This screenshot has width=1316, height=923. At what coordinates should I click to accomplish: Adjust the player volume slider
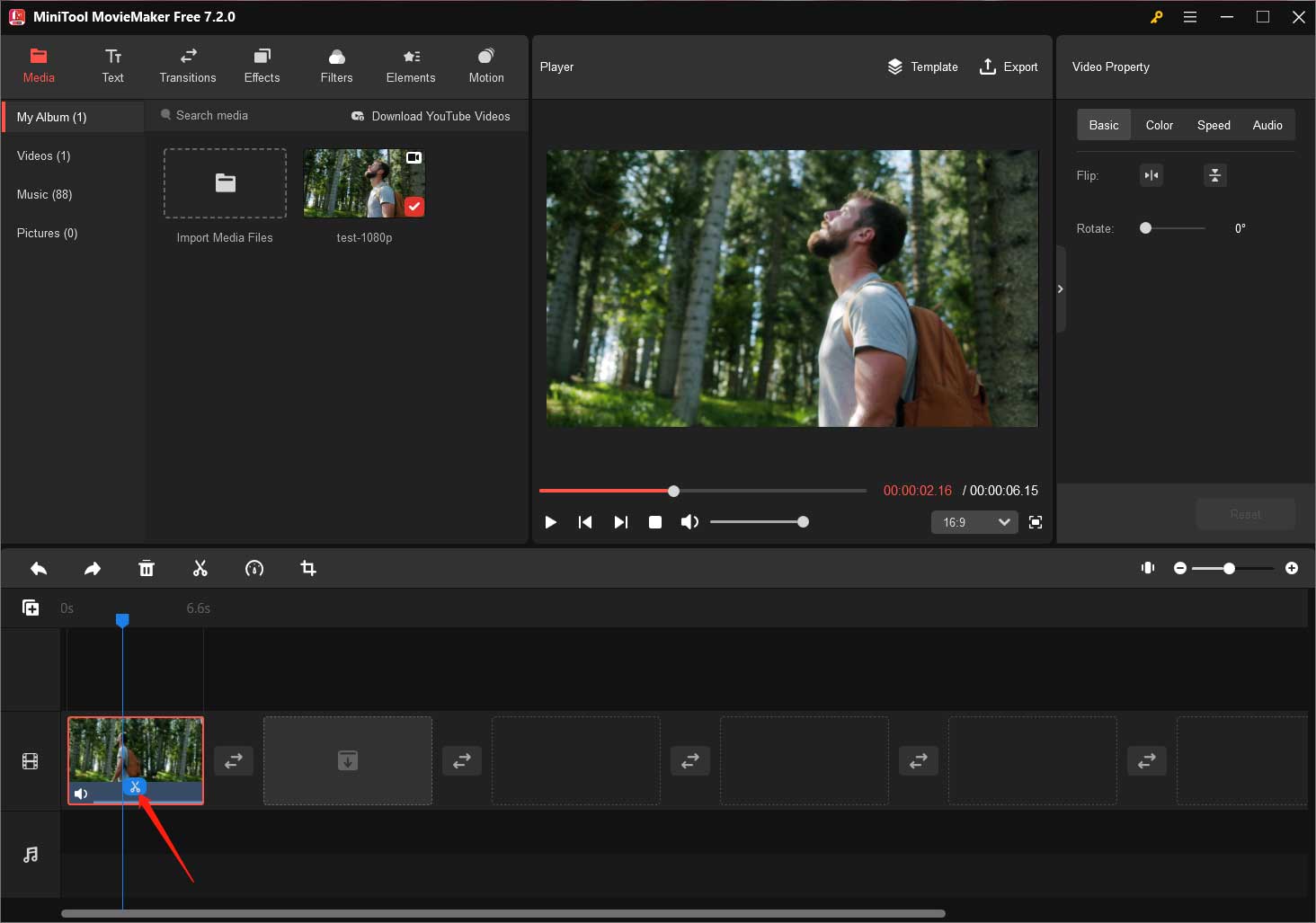[760, 522]
